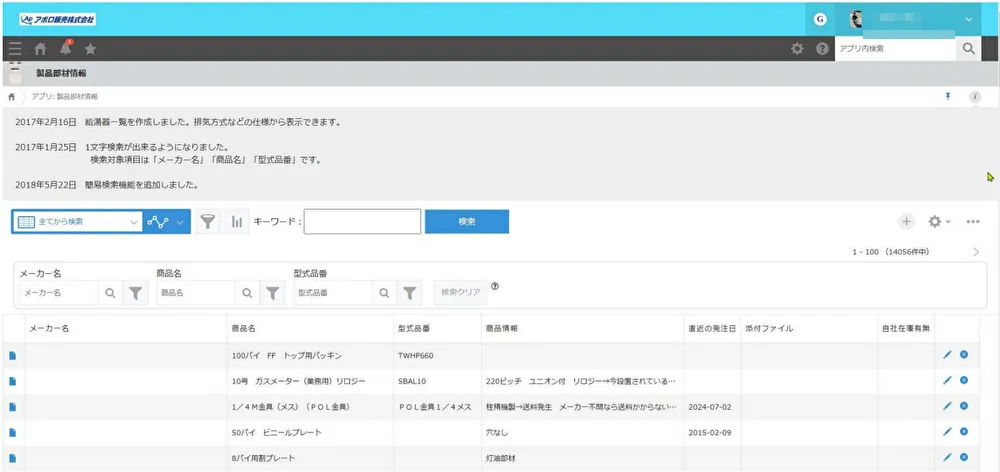Open the user account dropdown chevron
Viewport: 1000px width, 472px height.
pos(968,19)
